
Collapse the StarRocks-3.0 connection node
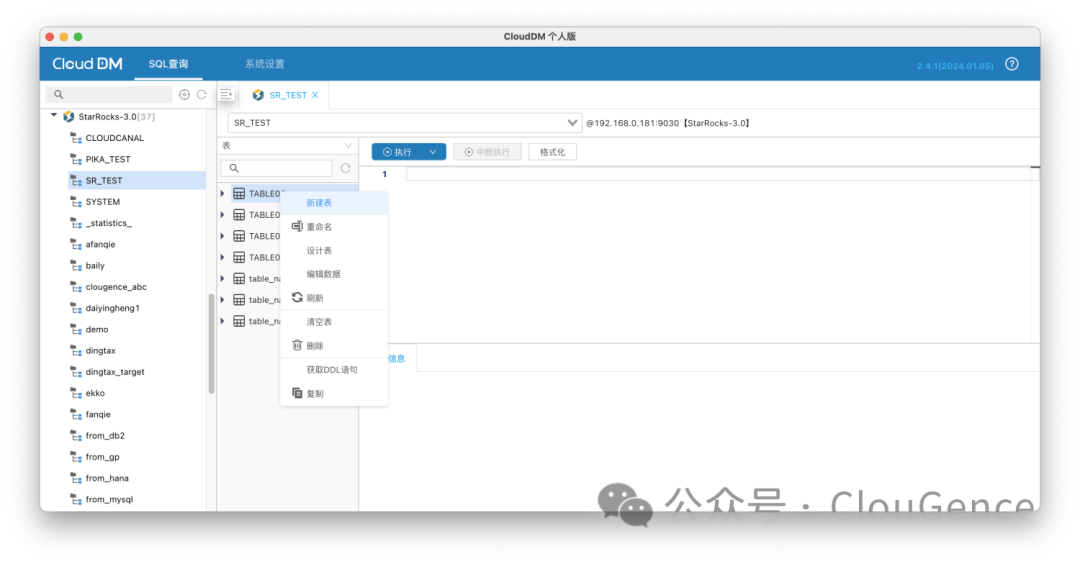[x=54, y=116]
